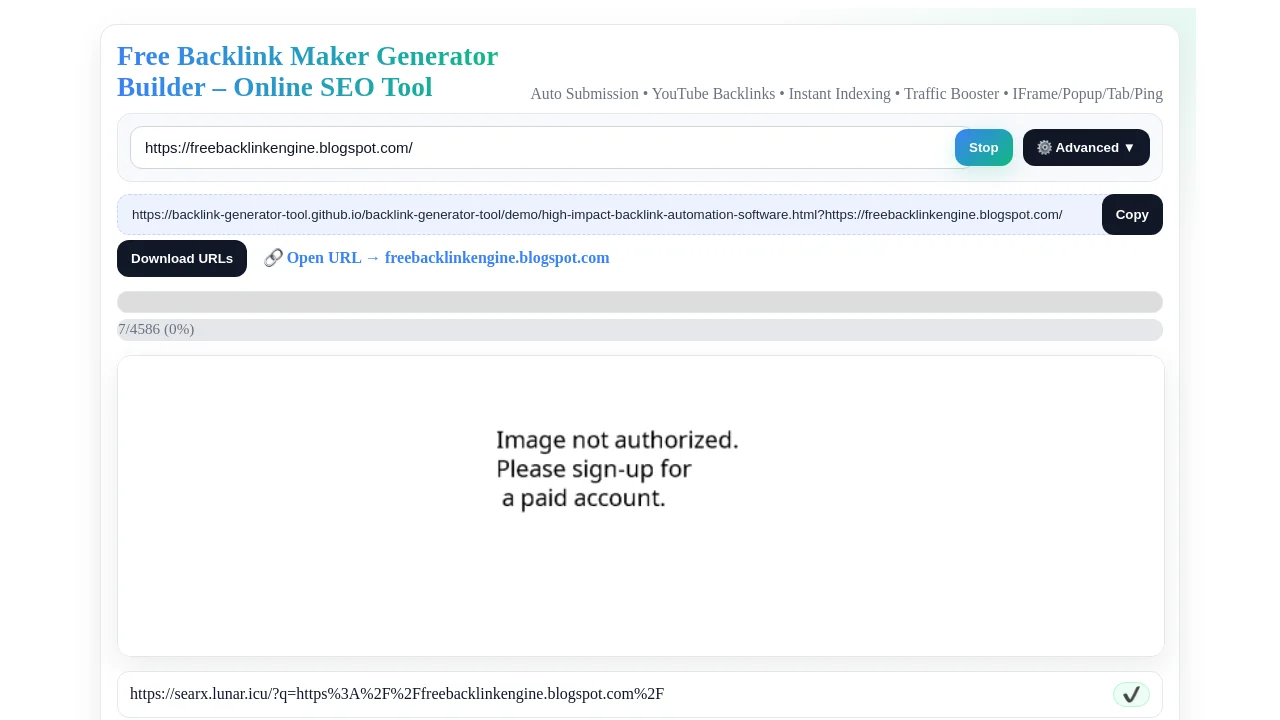Click the gear icon on Advanced button
This screenshot has height=720, width=1280.
tap(1044, 148)
